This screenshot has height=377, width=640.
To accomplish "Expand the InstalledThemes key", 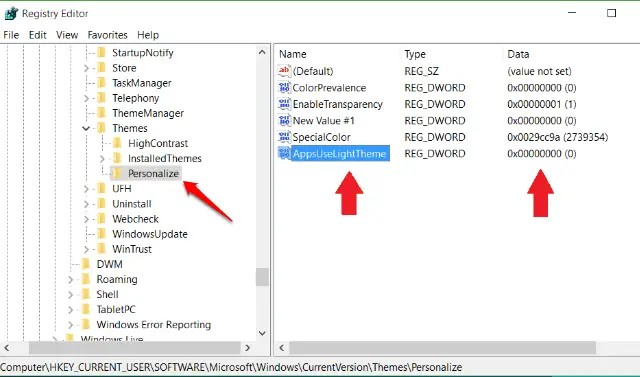I will click(102, 159).
